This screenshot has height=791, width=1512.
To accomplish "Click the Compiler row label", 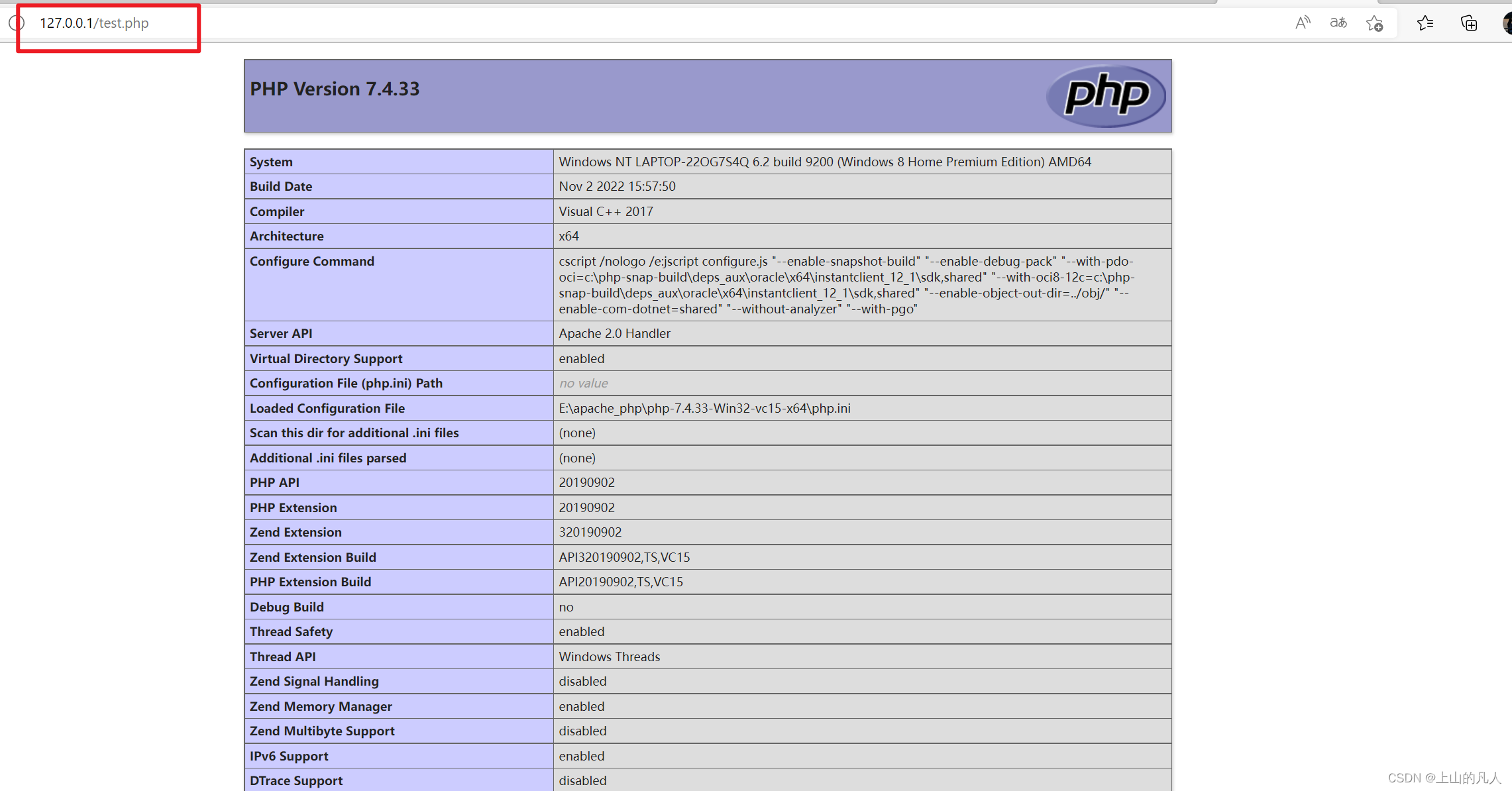I will click(277, 211).
